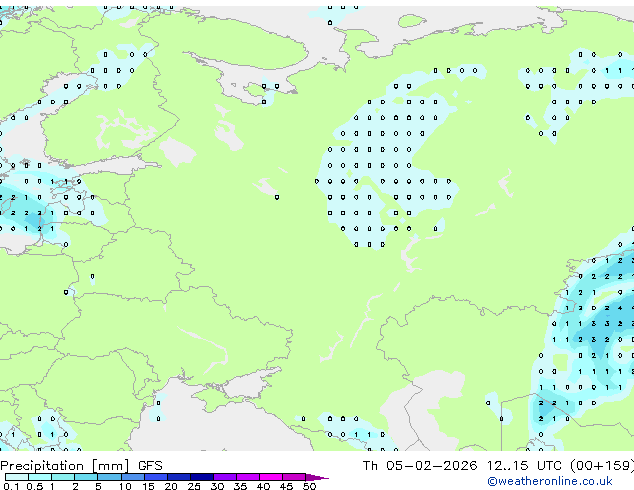
Task: Click the '12..15 UTC' time label
Action: (524, 466)
